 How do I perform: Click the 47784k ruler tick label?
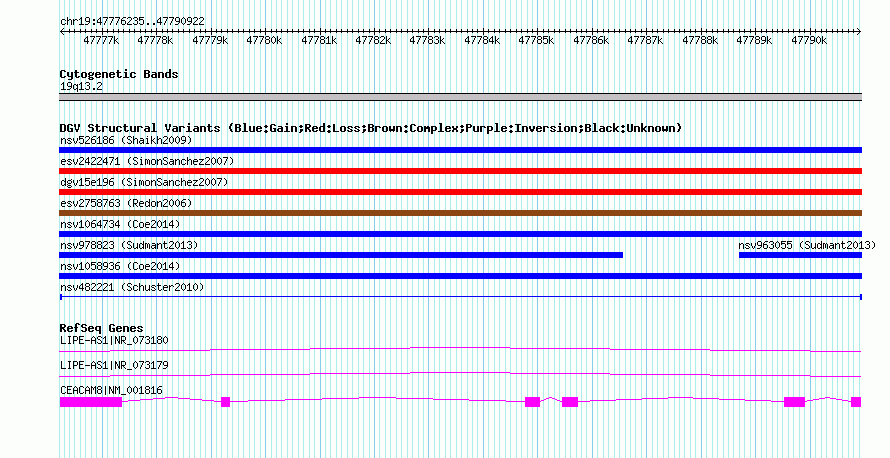pos(482,41)
